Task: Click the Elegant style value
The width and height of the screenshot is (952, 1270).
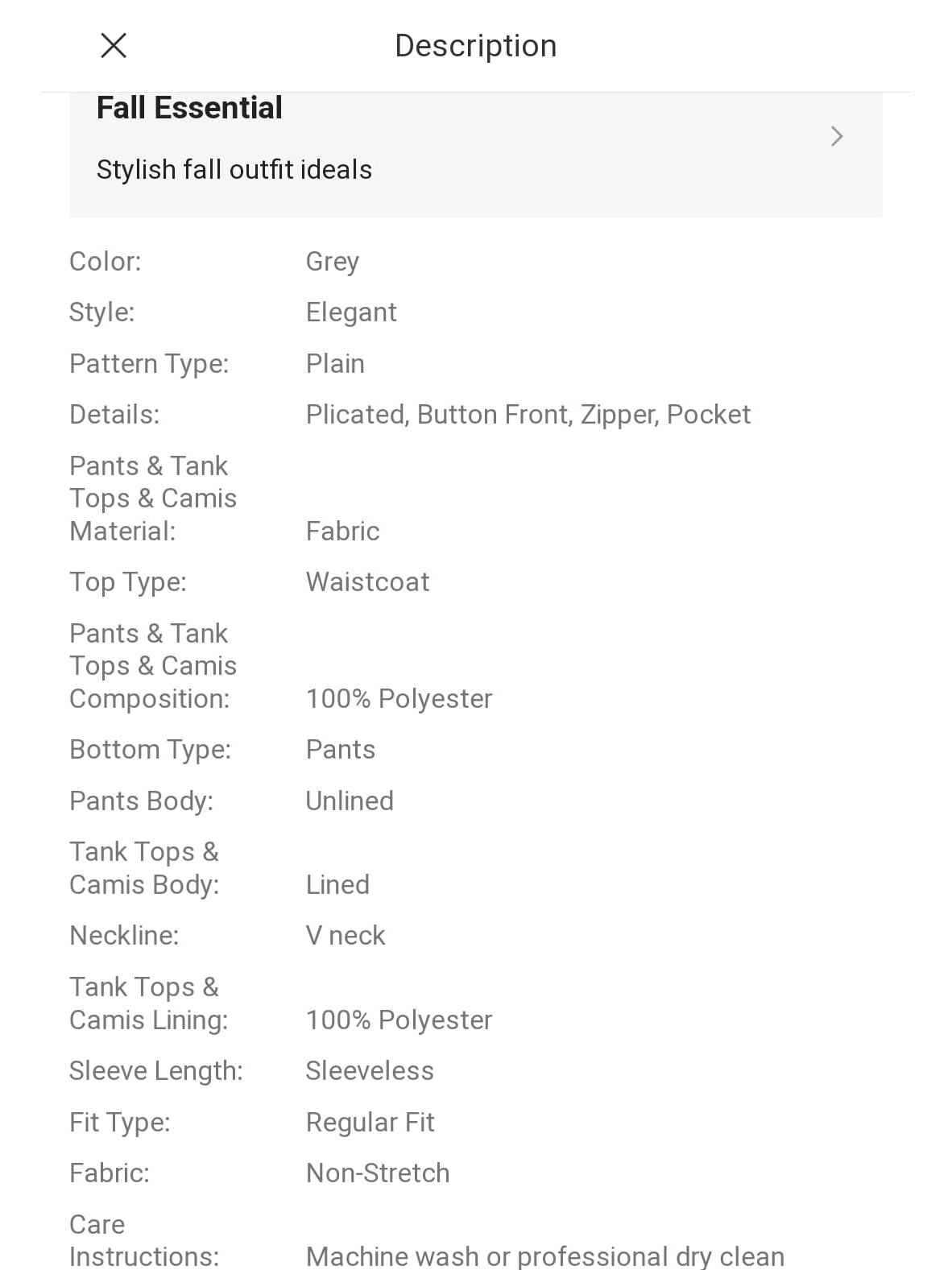Action: pos(351,312)
